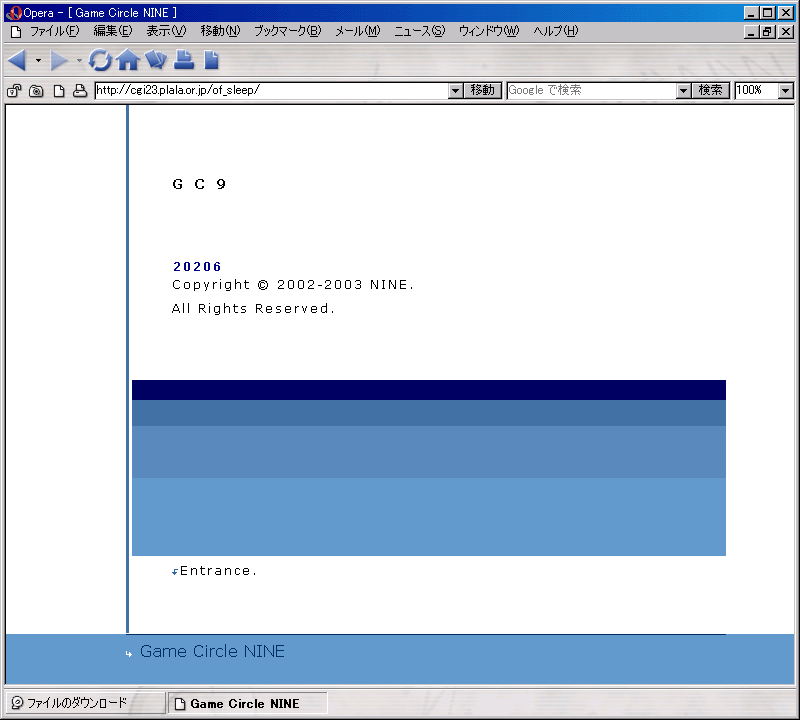Open the ウィンドウ(W) menu
This screenshot has width=800, height=720.
click(489, 31)
